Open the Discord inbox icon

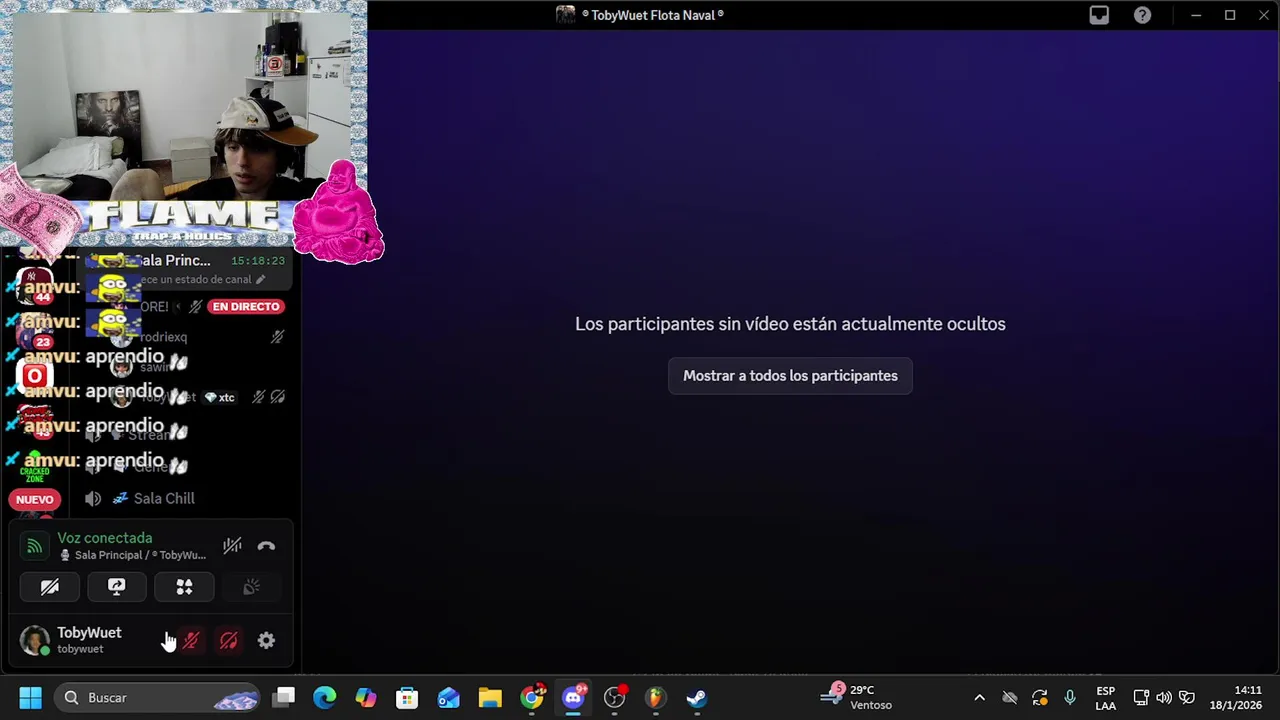(x=1099, y=15)
